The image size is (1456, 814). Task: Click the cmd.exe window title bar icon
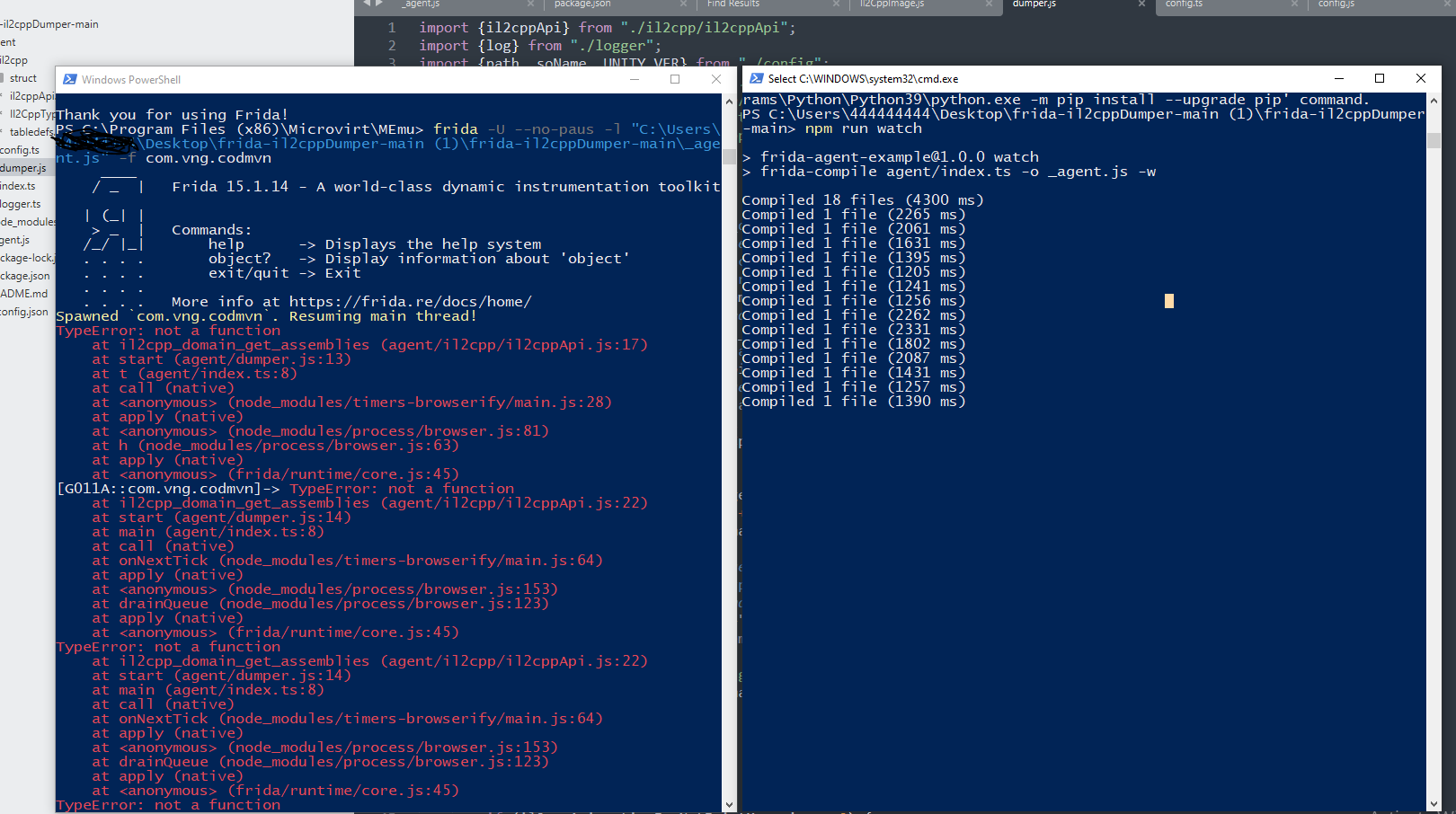[x=757, y=78]
